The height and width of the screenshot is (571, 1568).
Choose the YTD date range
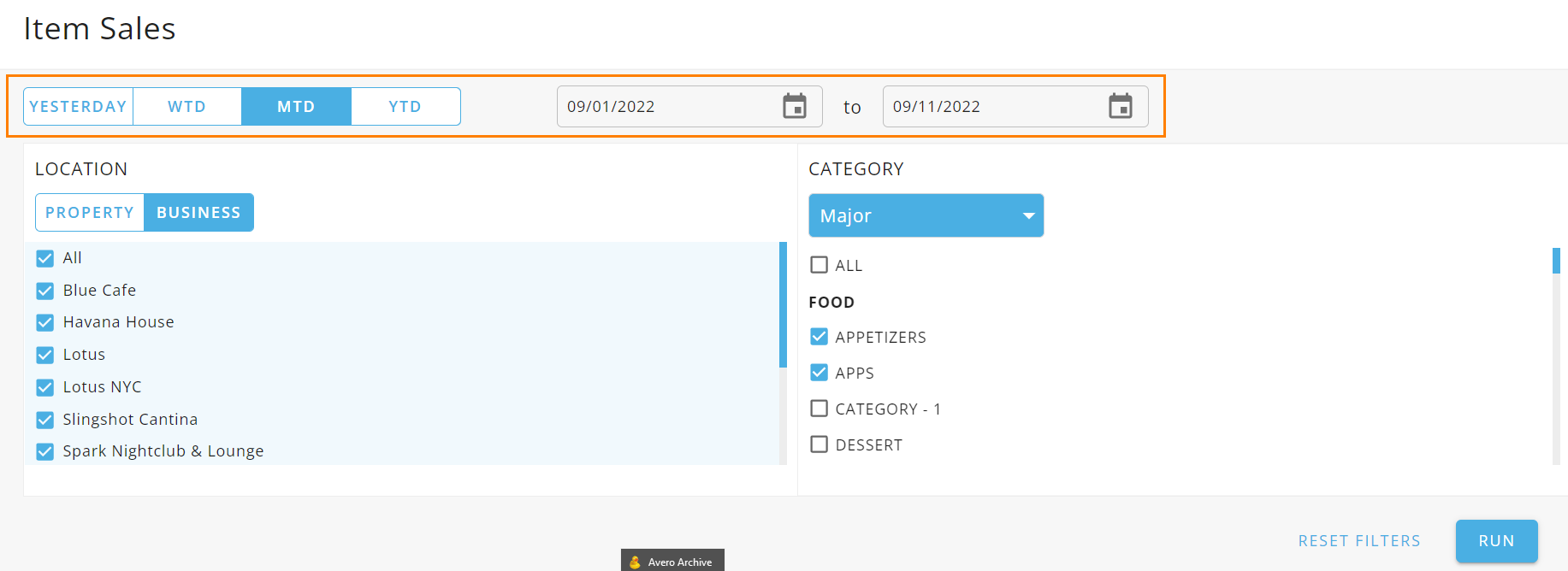pyautogui.click(x=405, y=107)
